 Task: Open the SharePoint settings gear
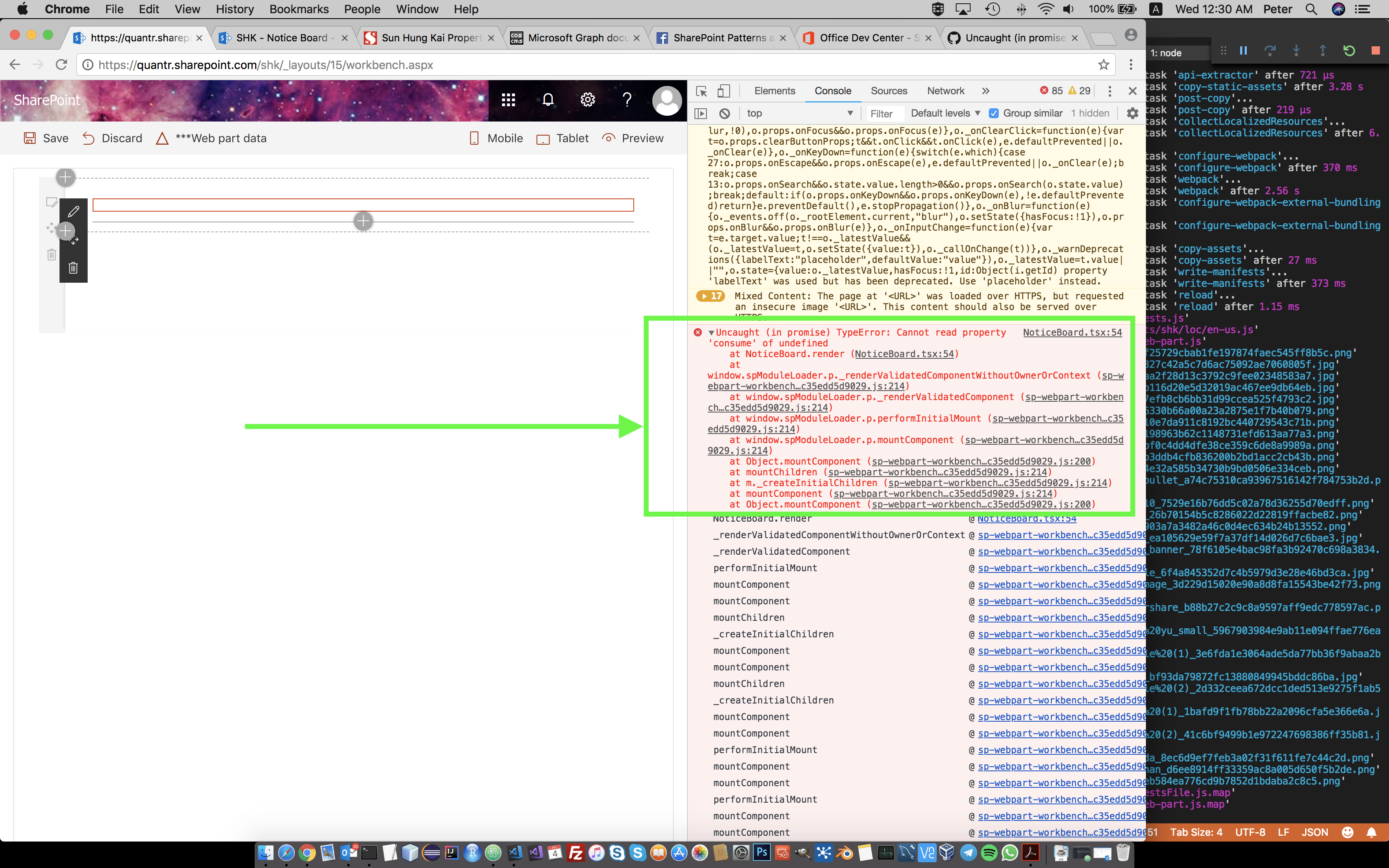pos(588,100)
